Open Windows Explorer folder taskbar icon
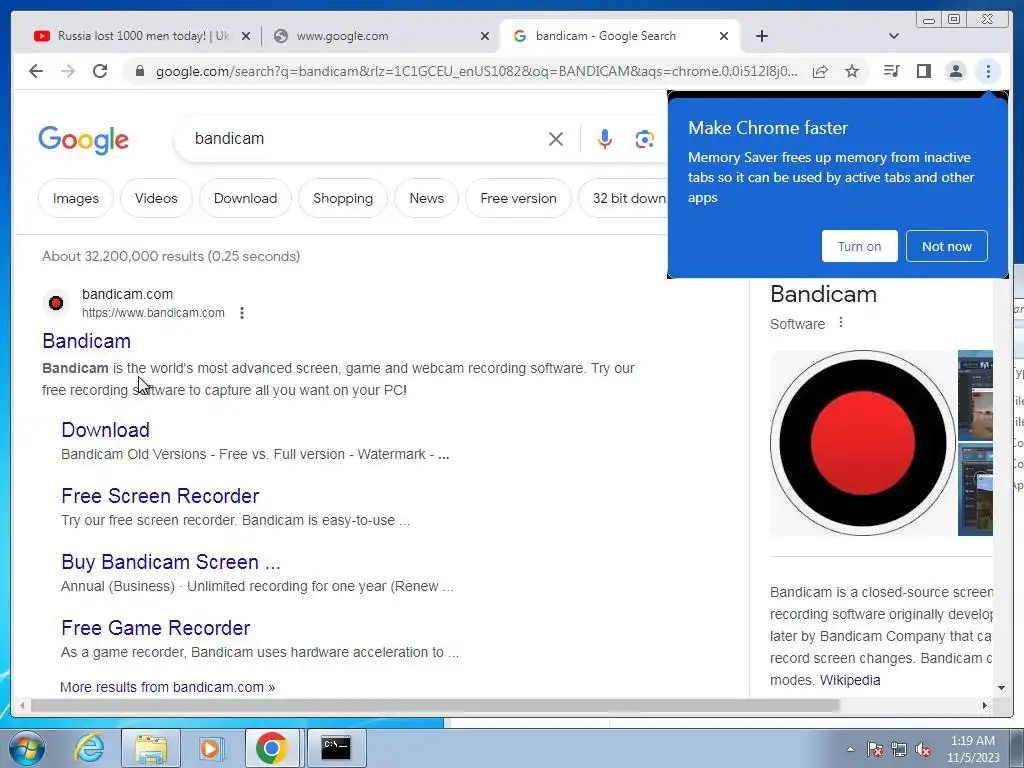 [x=151, y=748]
